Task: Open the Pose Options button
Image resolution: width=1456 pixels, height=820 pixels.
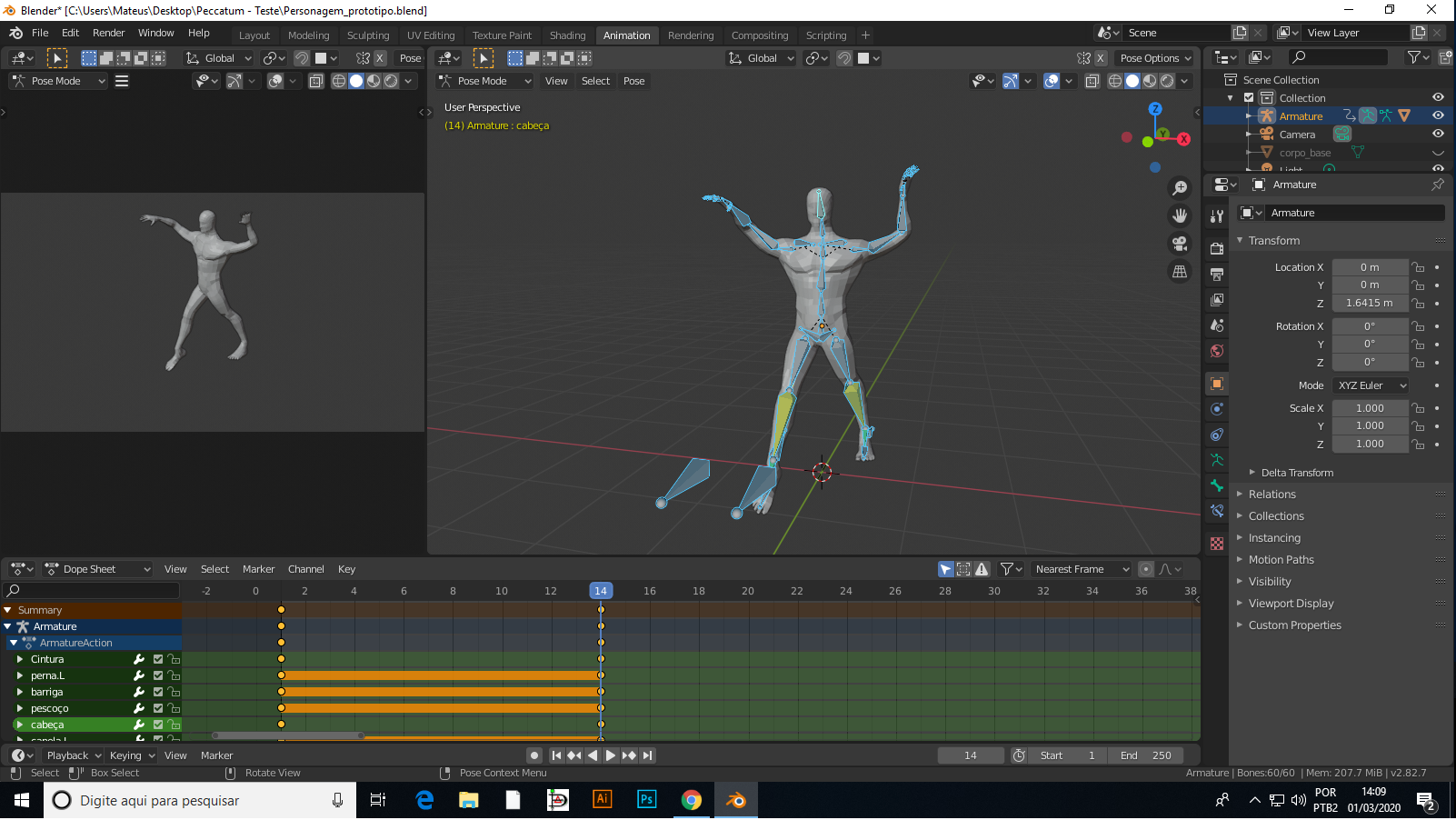Action: (1155, 58)
